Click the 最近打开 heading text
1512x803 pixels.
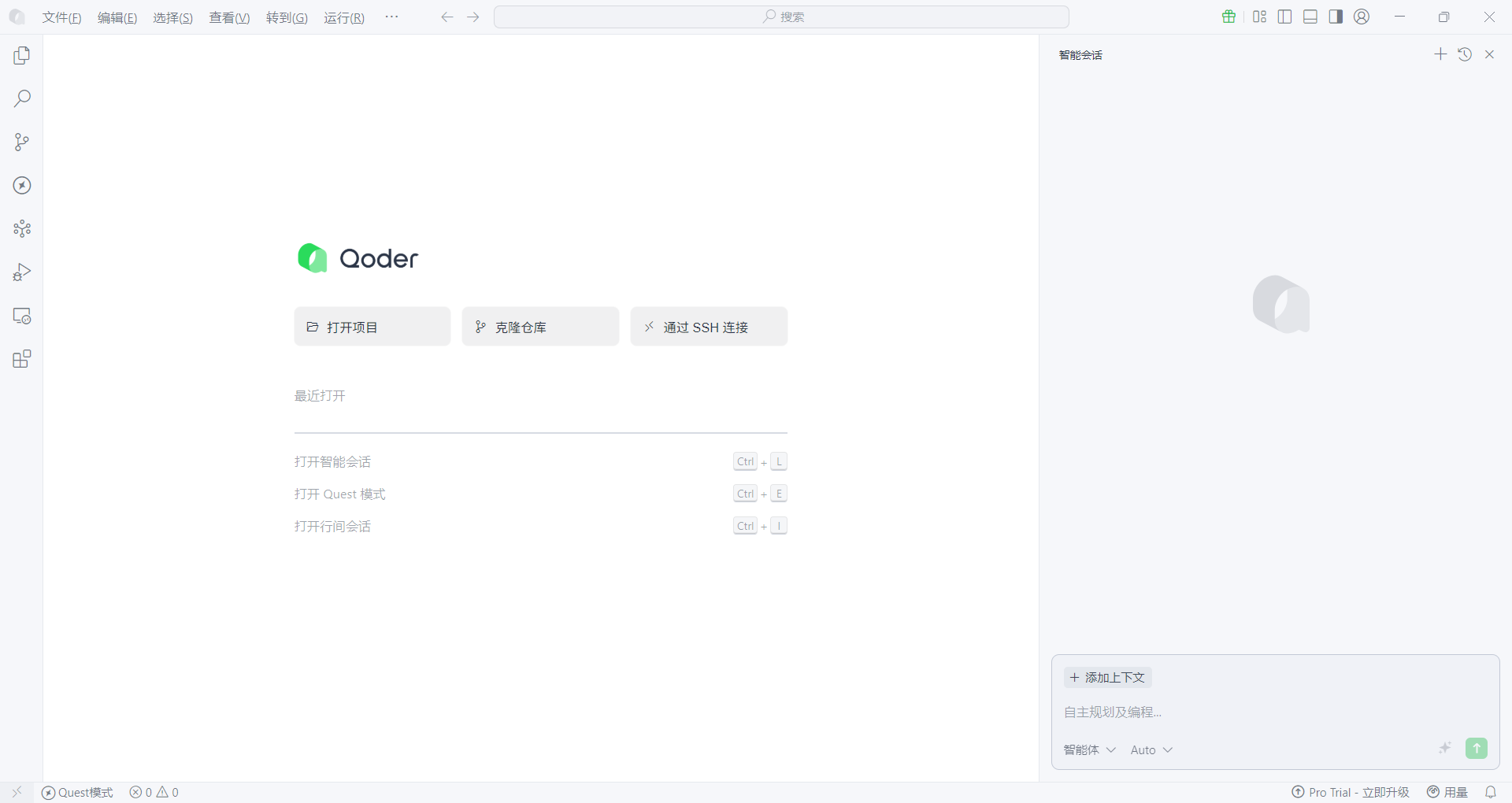coord(320,395)
